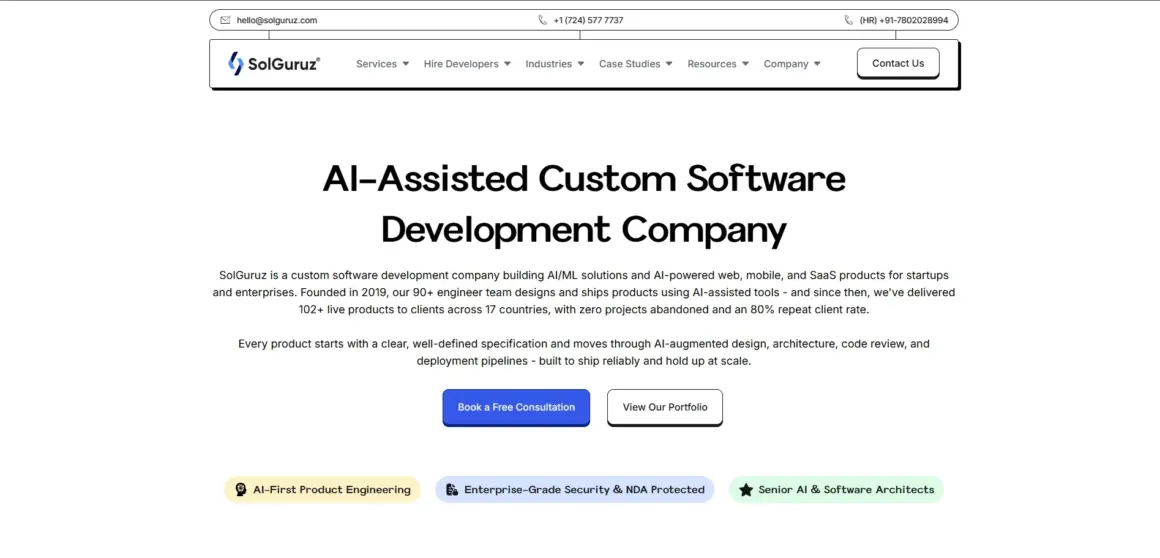
Task: Click the Contact Us button
Action: coord(898,63)
